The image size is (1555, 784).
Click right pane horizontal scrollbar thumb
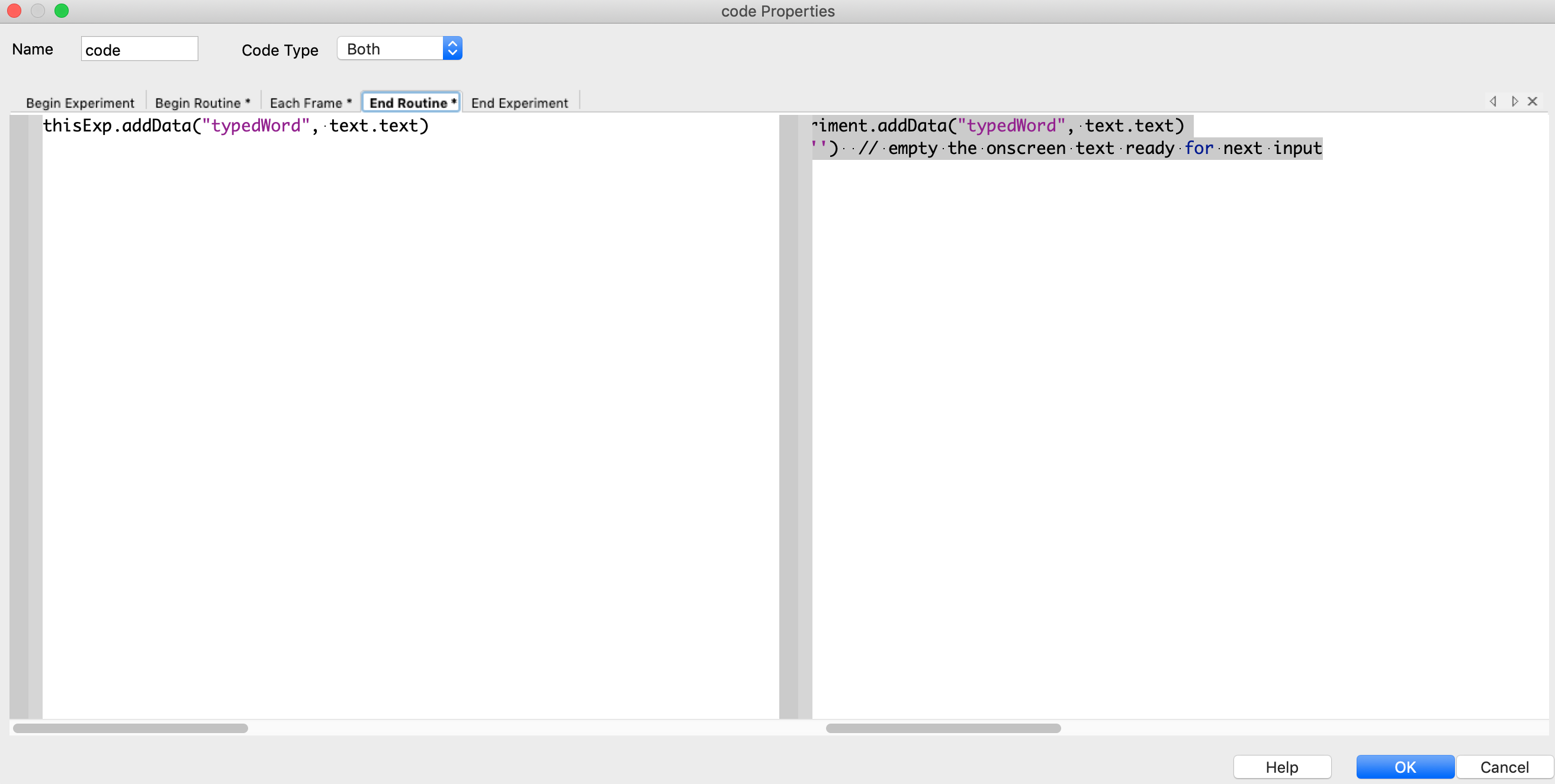coord(943,728)
